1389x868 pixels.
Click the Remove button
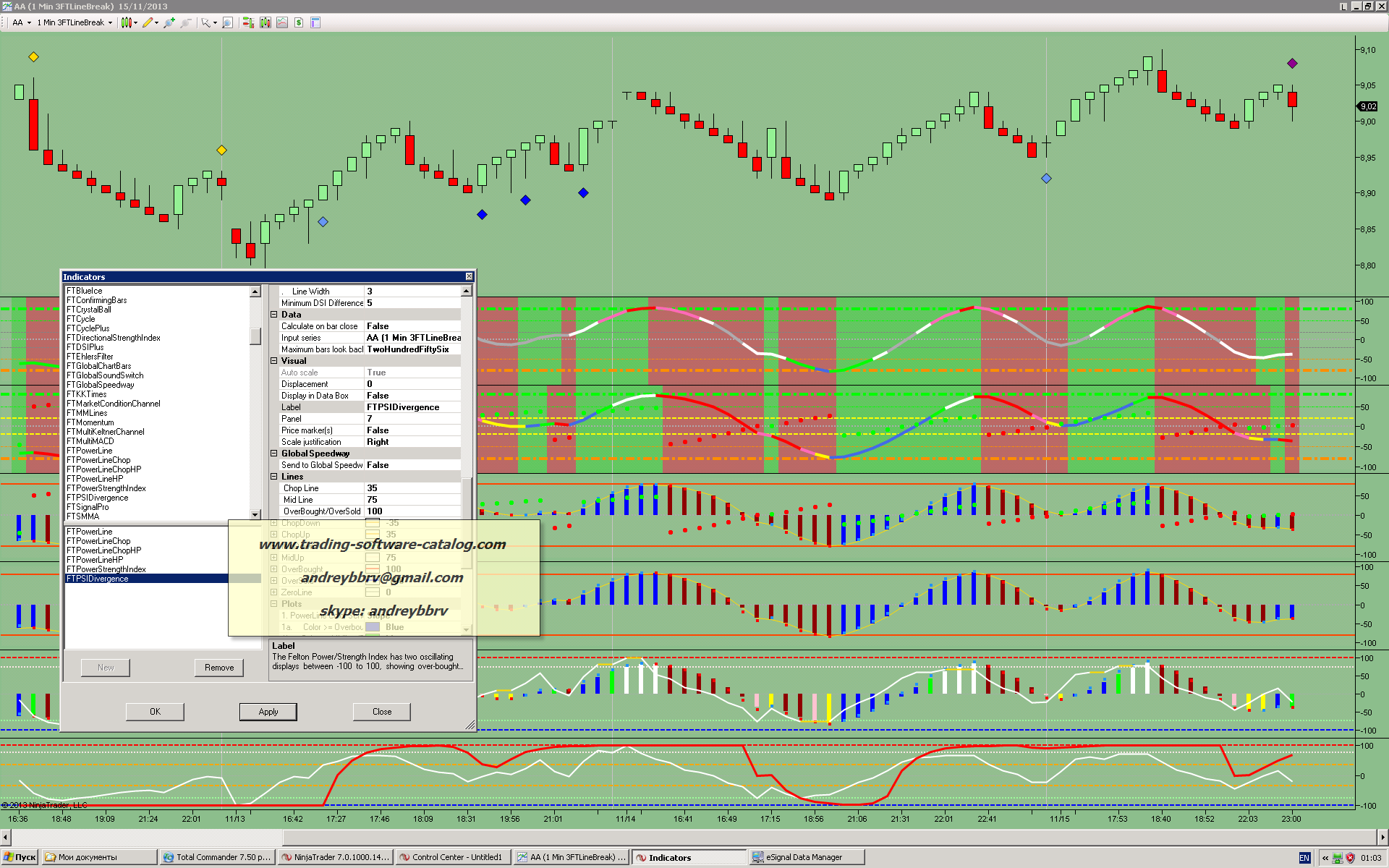[218, 668]
